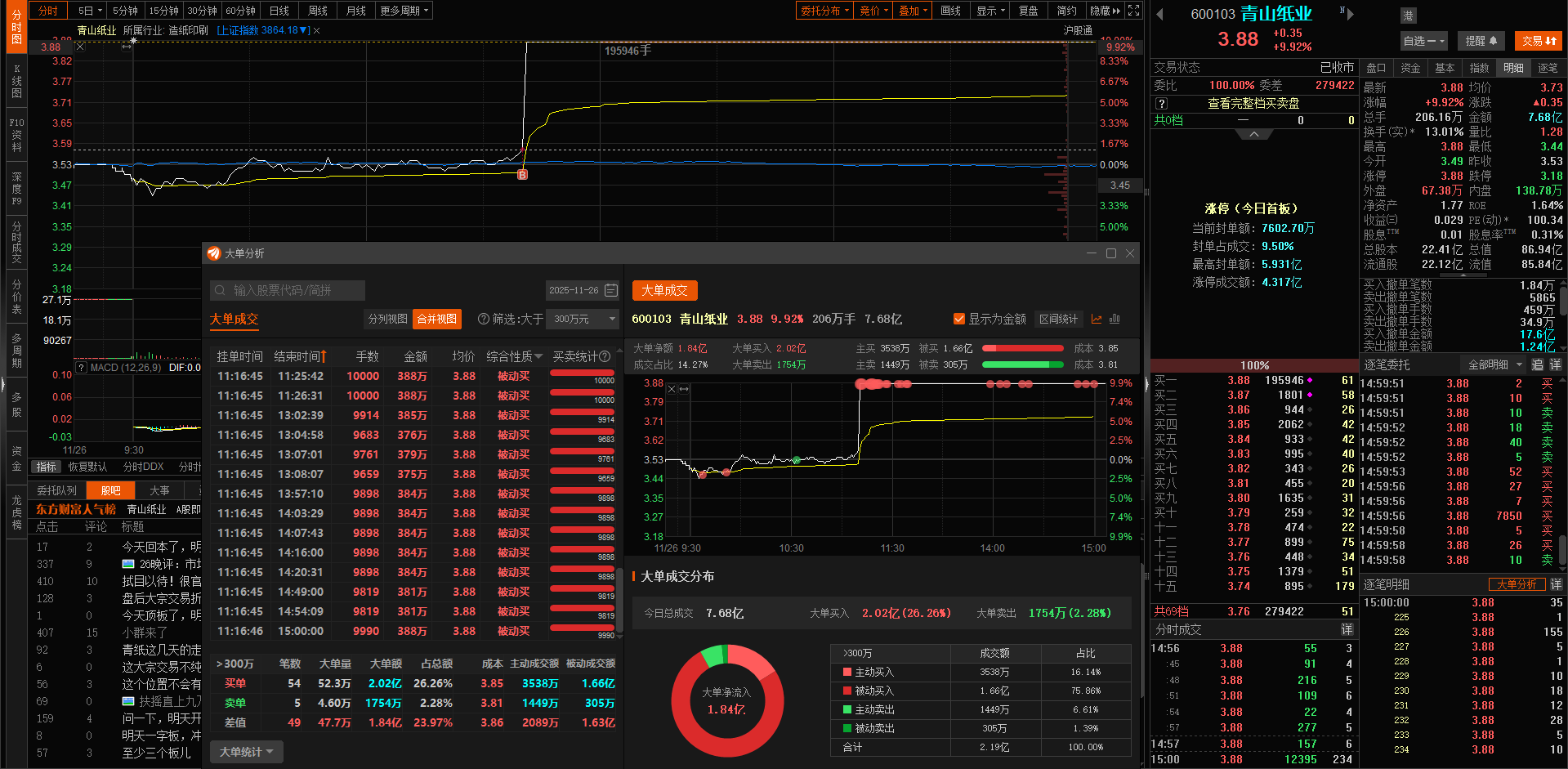This screenshot has width=1568, height=769.
Task: Open 大单分析 button in 逐笔明细 header
Action: click(x=1517, y=584)
